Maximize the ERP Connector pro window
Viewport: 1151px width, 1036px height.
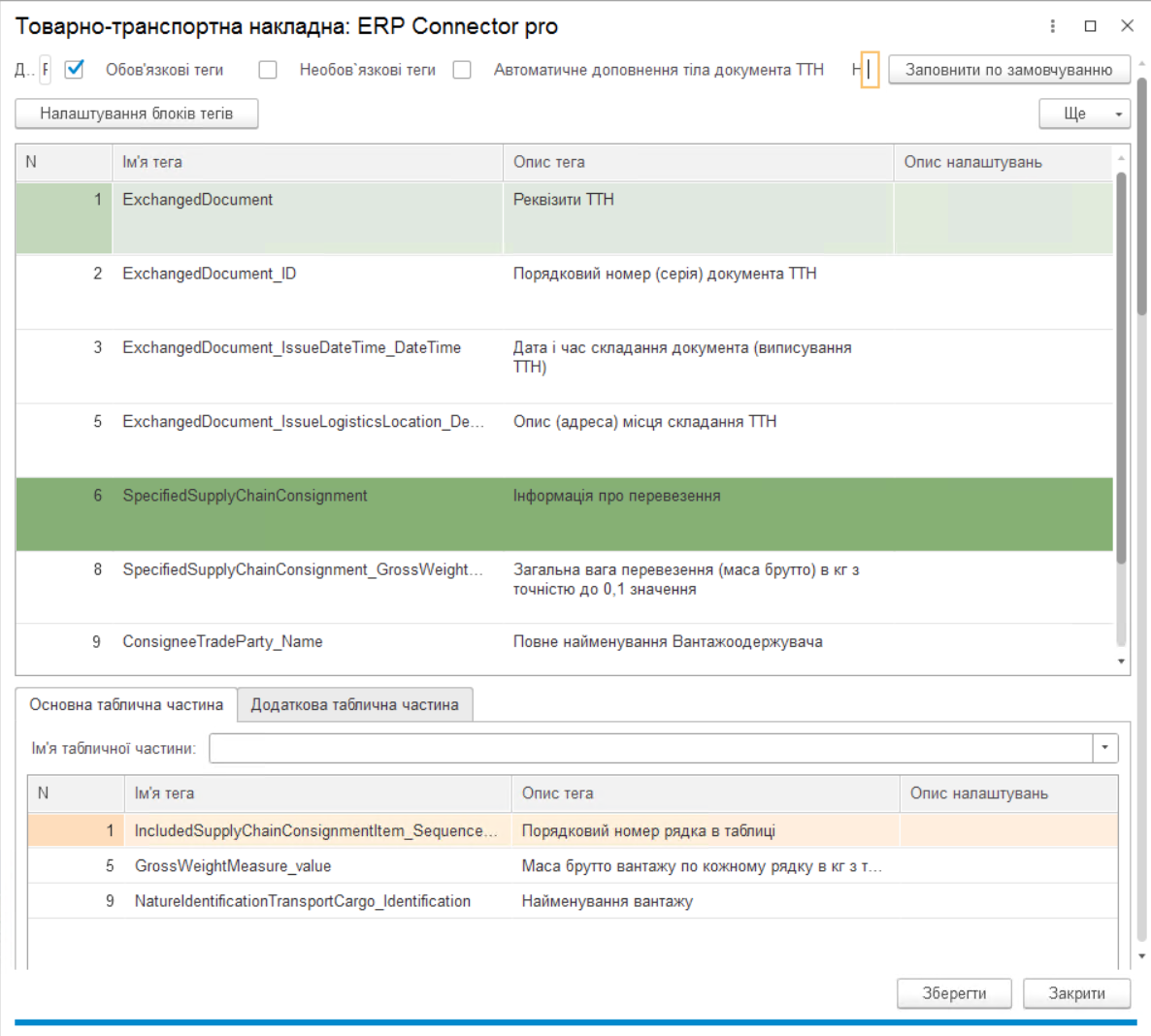[1090, 26]
